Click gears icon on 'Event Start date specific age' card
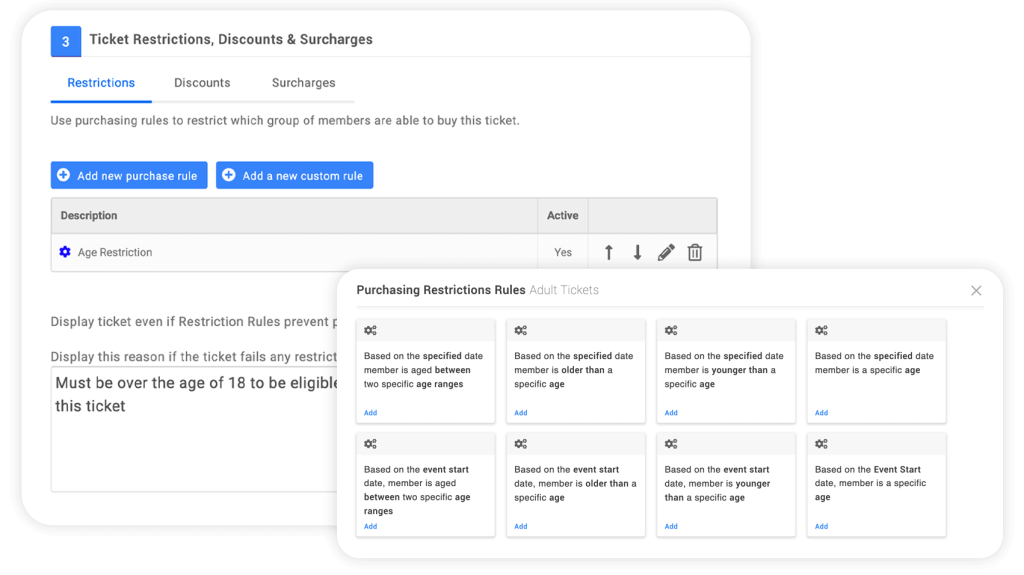 click(x=821, y=444)
